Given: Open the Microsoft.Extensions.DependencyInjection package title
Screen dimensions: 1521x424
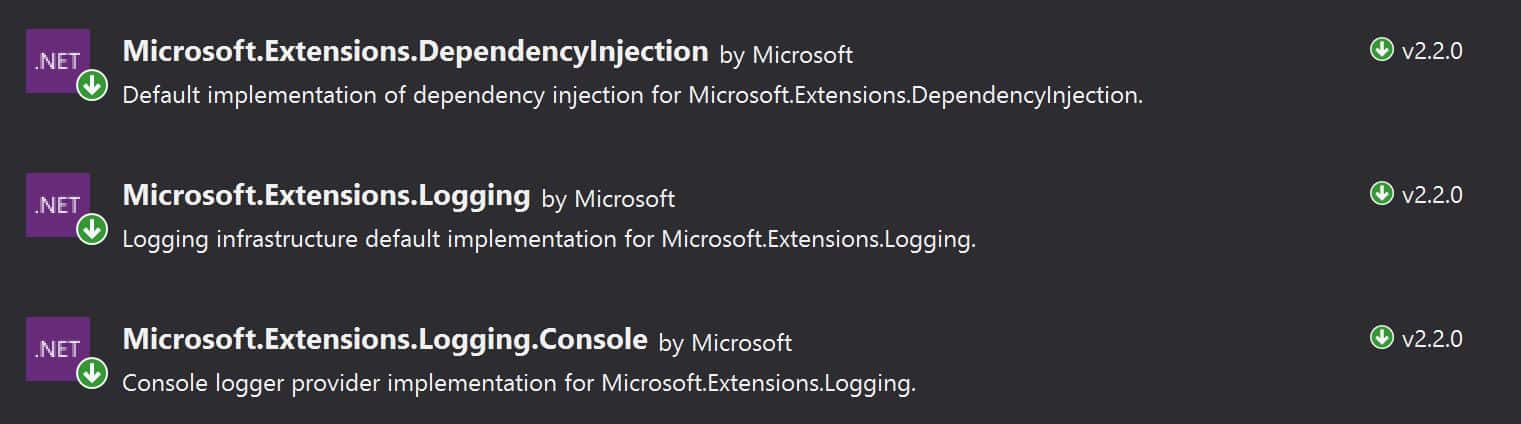Looking at the screenshot, I should click(x=415, y=52).
